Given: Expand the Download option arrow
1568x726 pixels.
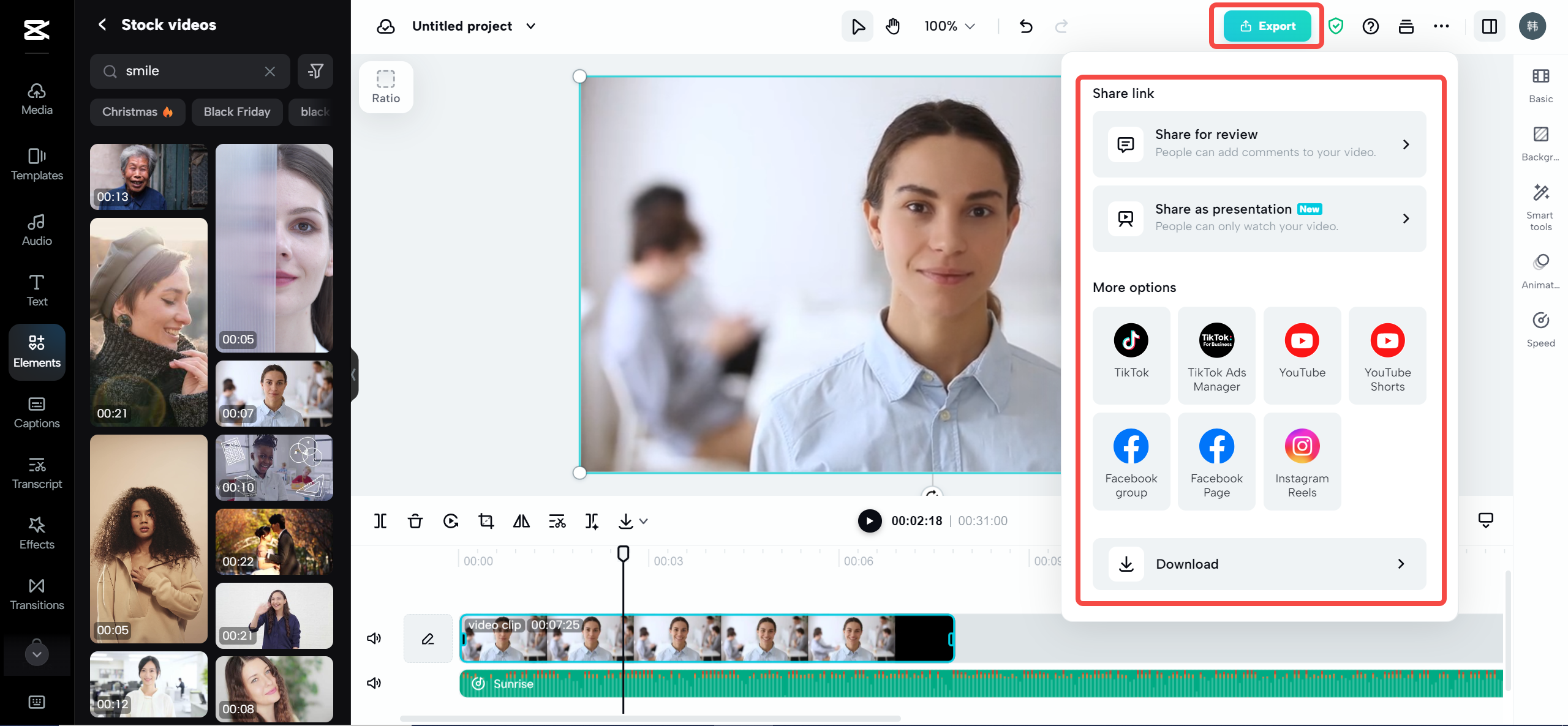Looking at the screenshot, I should tap(1401, 564).
